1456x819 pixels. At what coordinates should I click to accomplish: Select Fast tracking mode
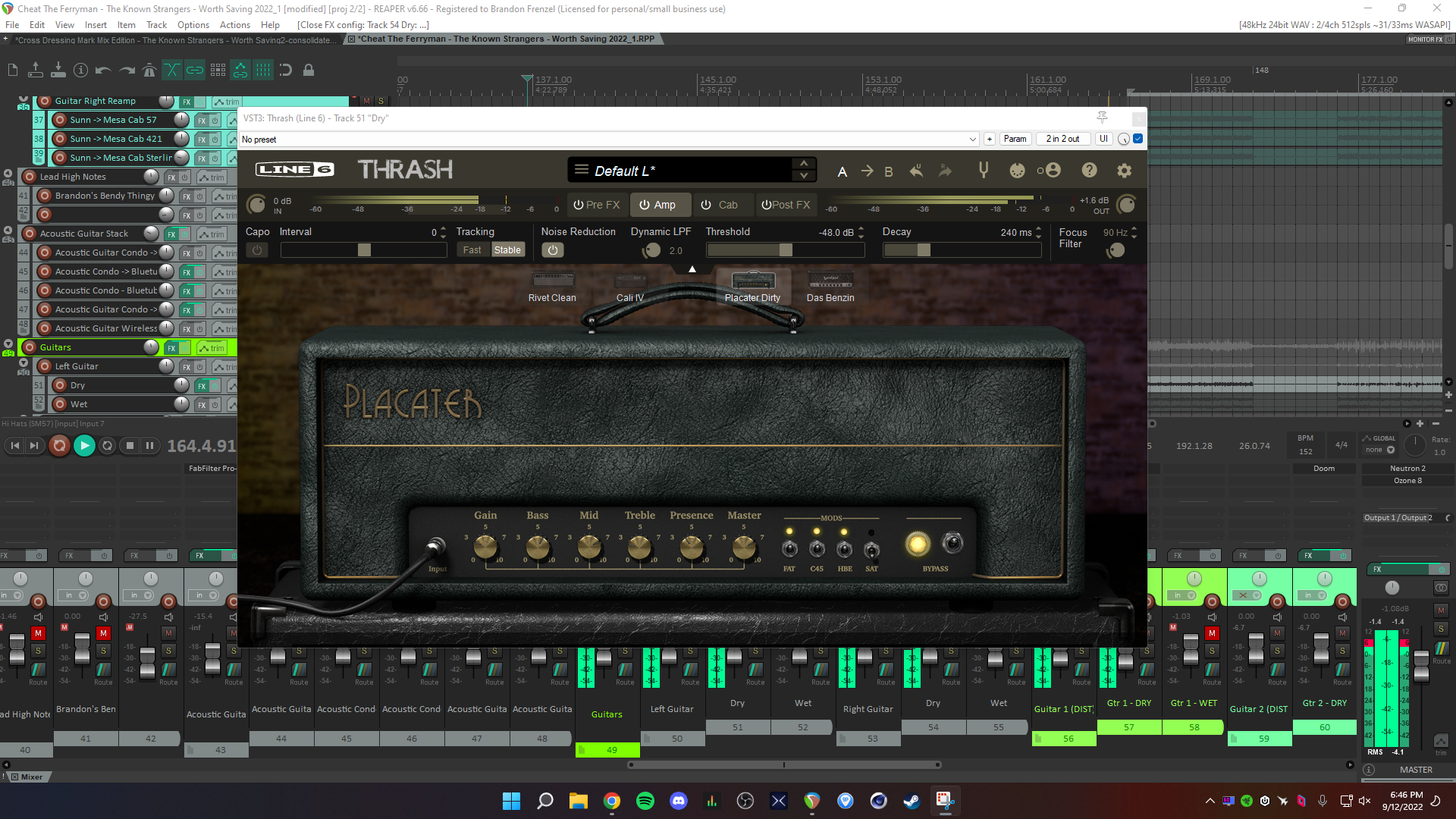tap(472, 250)
